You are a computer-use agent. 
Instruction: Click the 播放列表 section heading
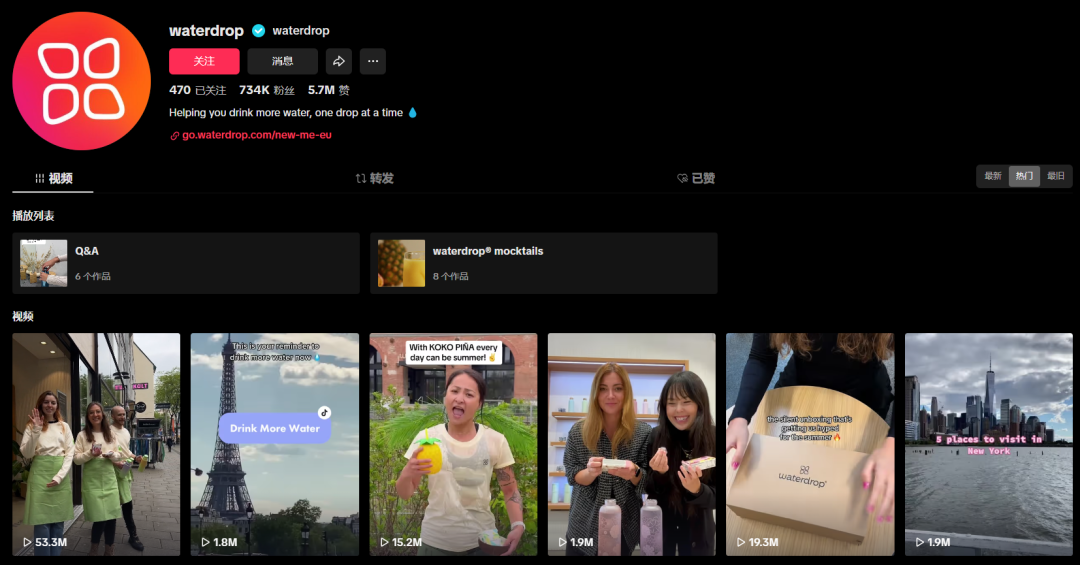coord(33,216)
